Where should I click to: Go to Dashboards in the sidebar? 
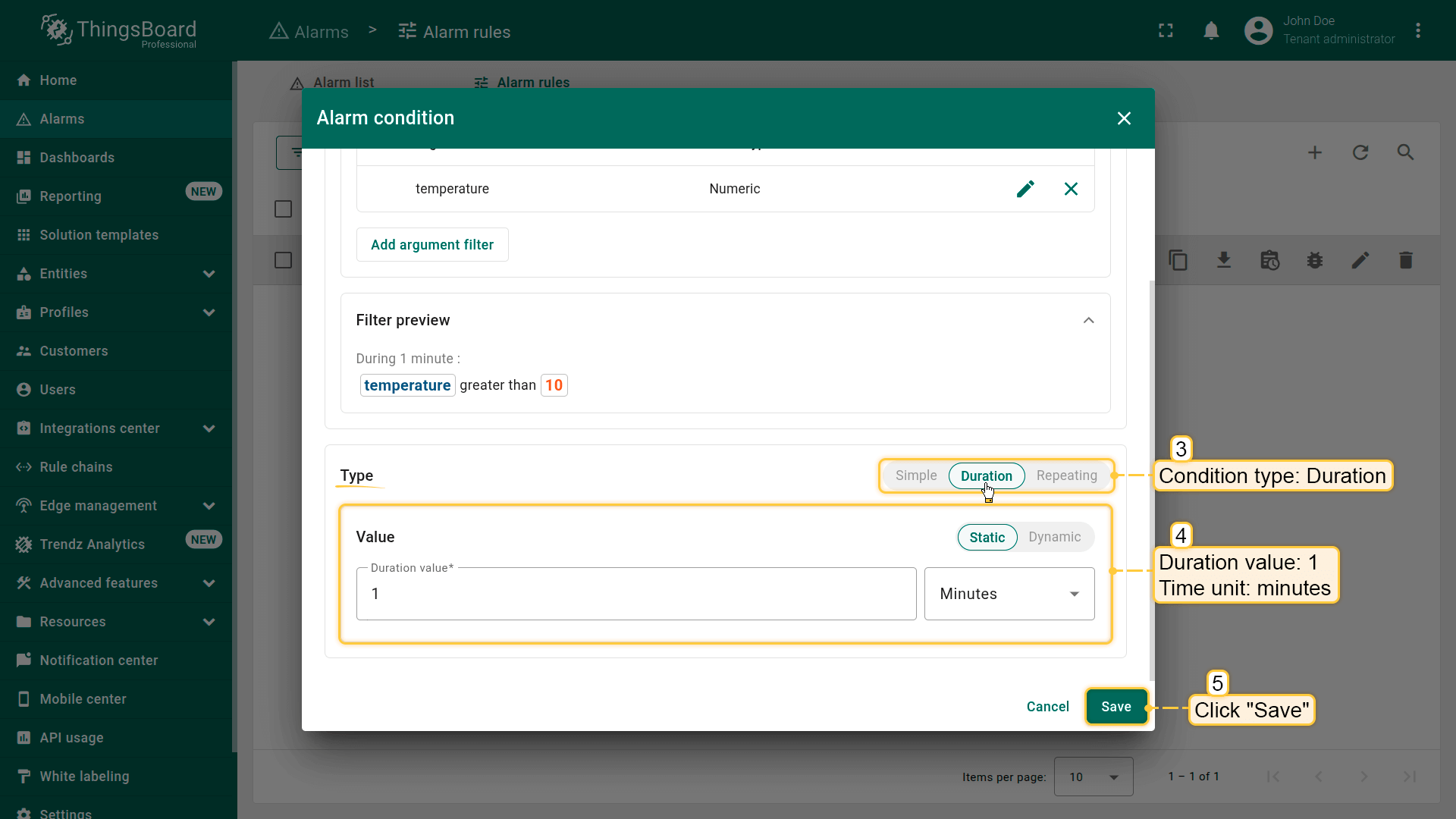[77, 158]
